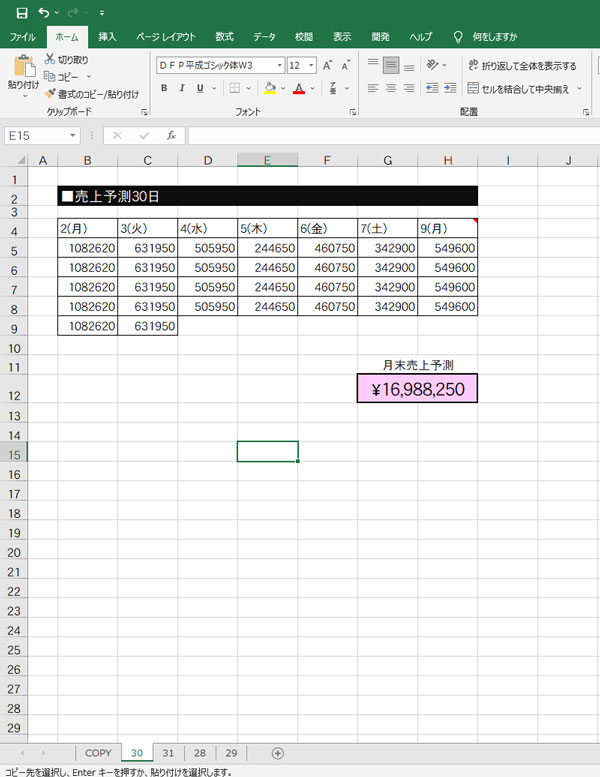The image size is (600, 777).
Task: Click セルを結合して中央揃え merge button
Action: coord(518,89)
